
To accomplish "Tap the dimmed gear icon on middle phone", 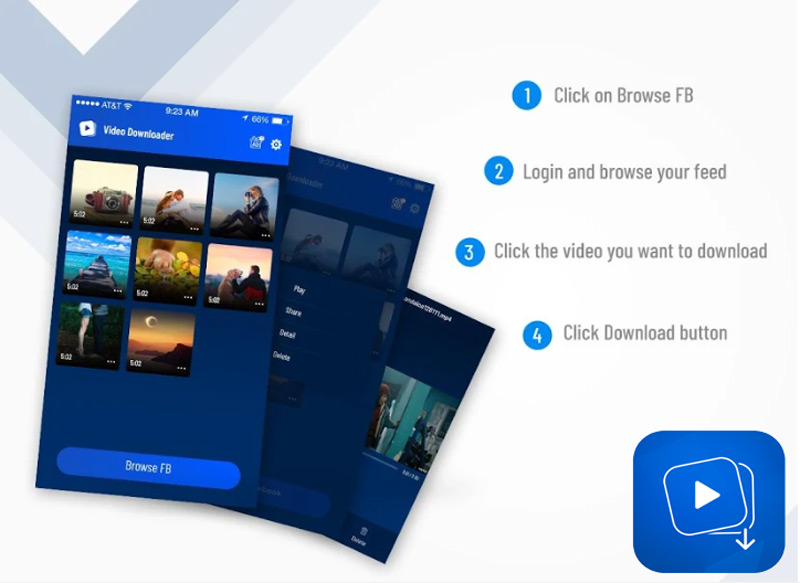I will (415, 208).
